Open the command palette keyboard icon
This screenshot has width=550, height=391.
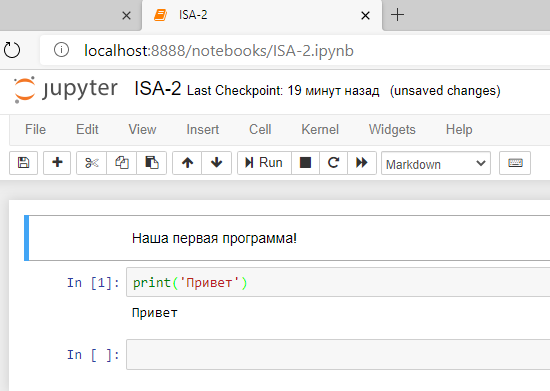tap(515, 163)
